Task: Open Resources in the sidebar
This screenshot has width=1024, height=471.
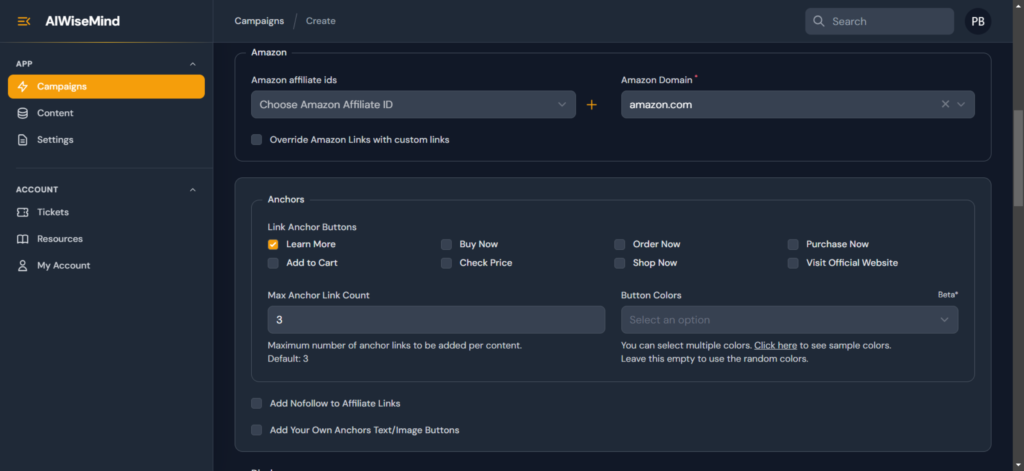Action: [x=106, y=239]
